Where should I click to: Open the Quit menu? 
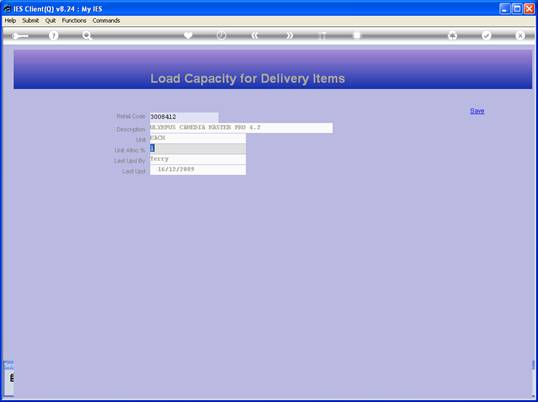click(x=50, y=21)
